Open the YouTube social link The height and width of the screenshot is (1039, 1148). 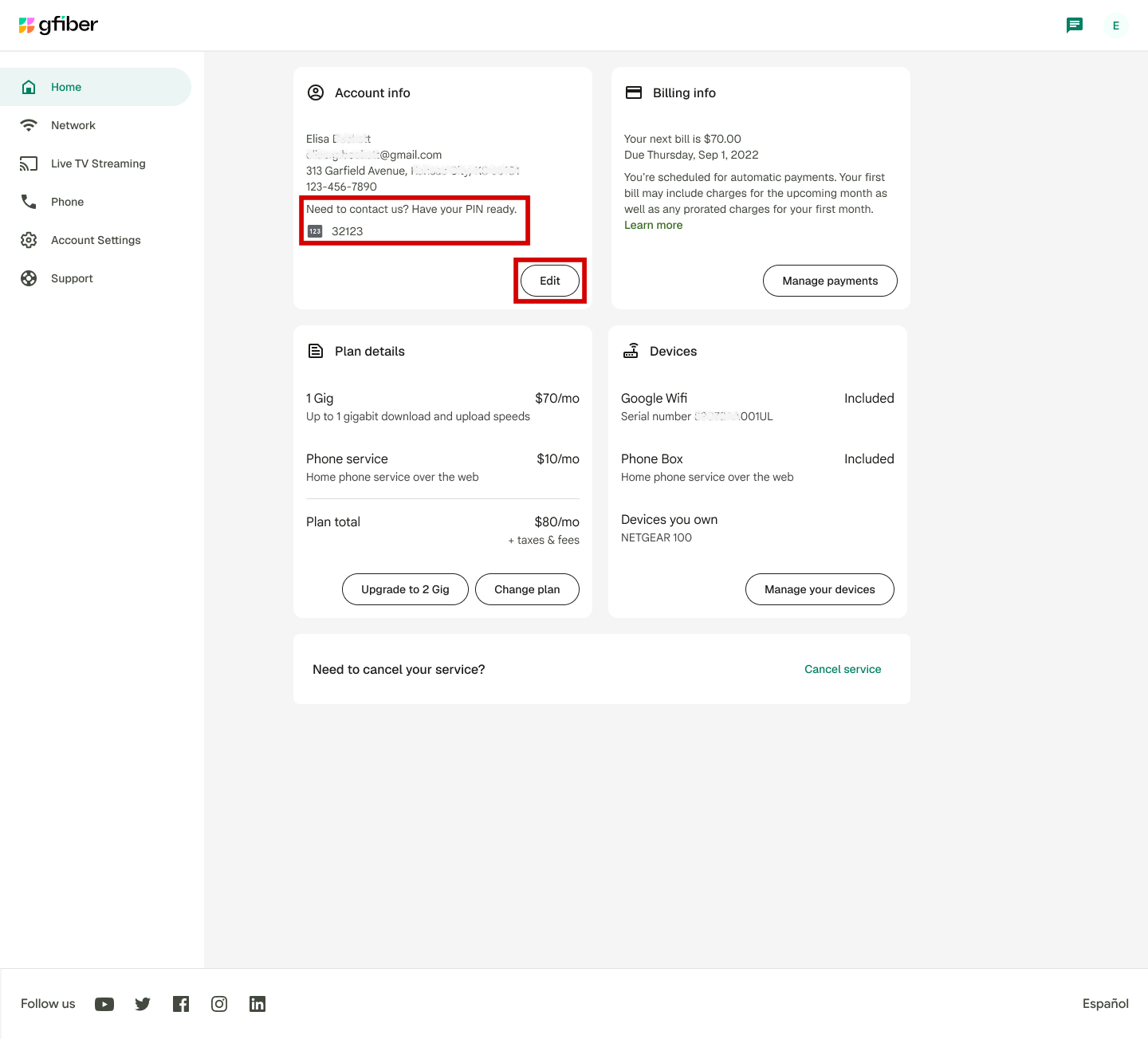tap(104, 1004)
